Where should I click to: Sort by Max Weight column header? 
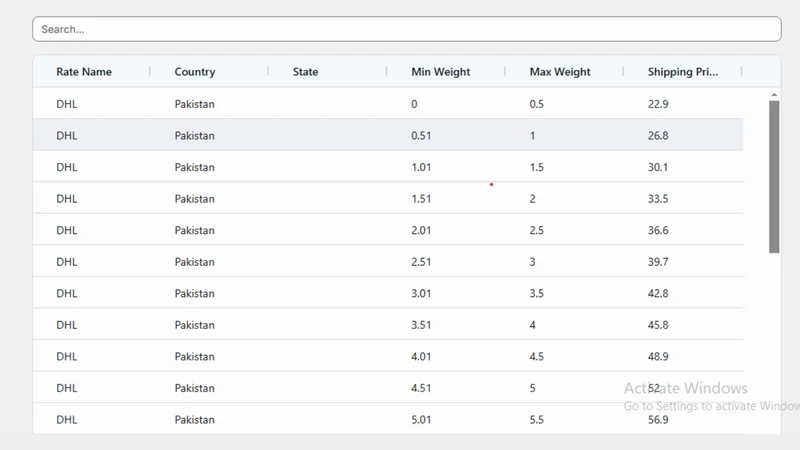point(560,72)
